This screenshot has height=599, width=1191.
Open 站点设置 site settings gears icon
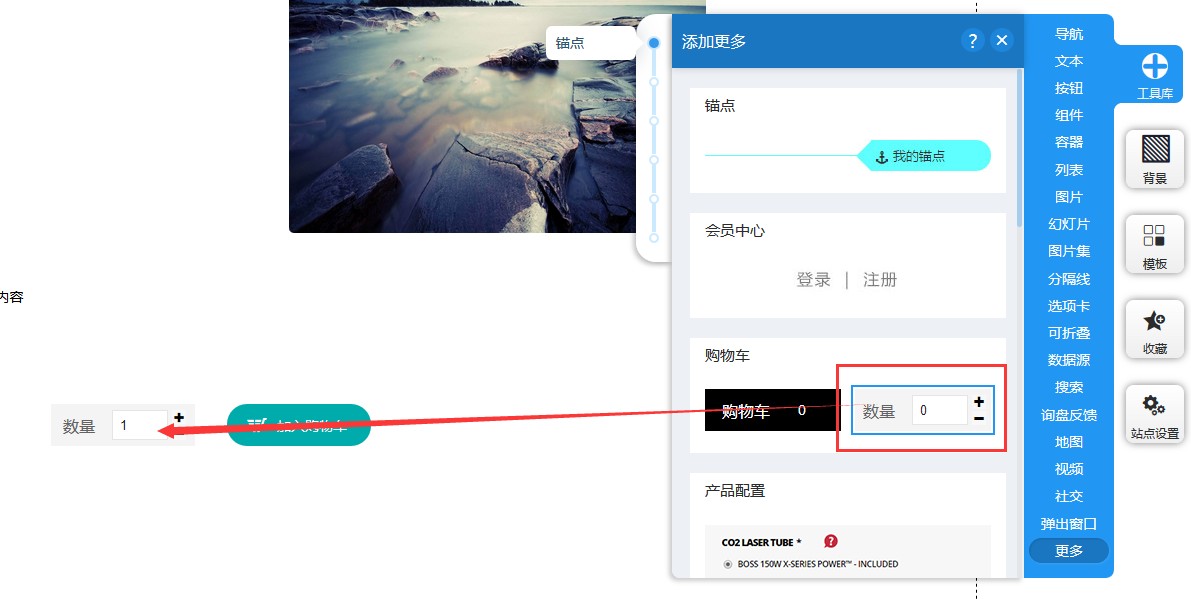(1155, 405)
